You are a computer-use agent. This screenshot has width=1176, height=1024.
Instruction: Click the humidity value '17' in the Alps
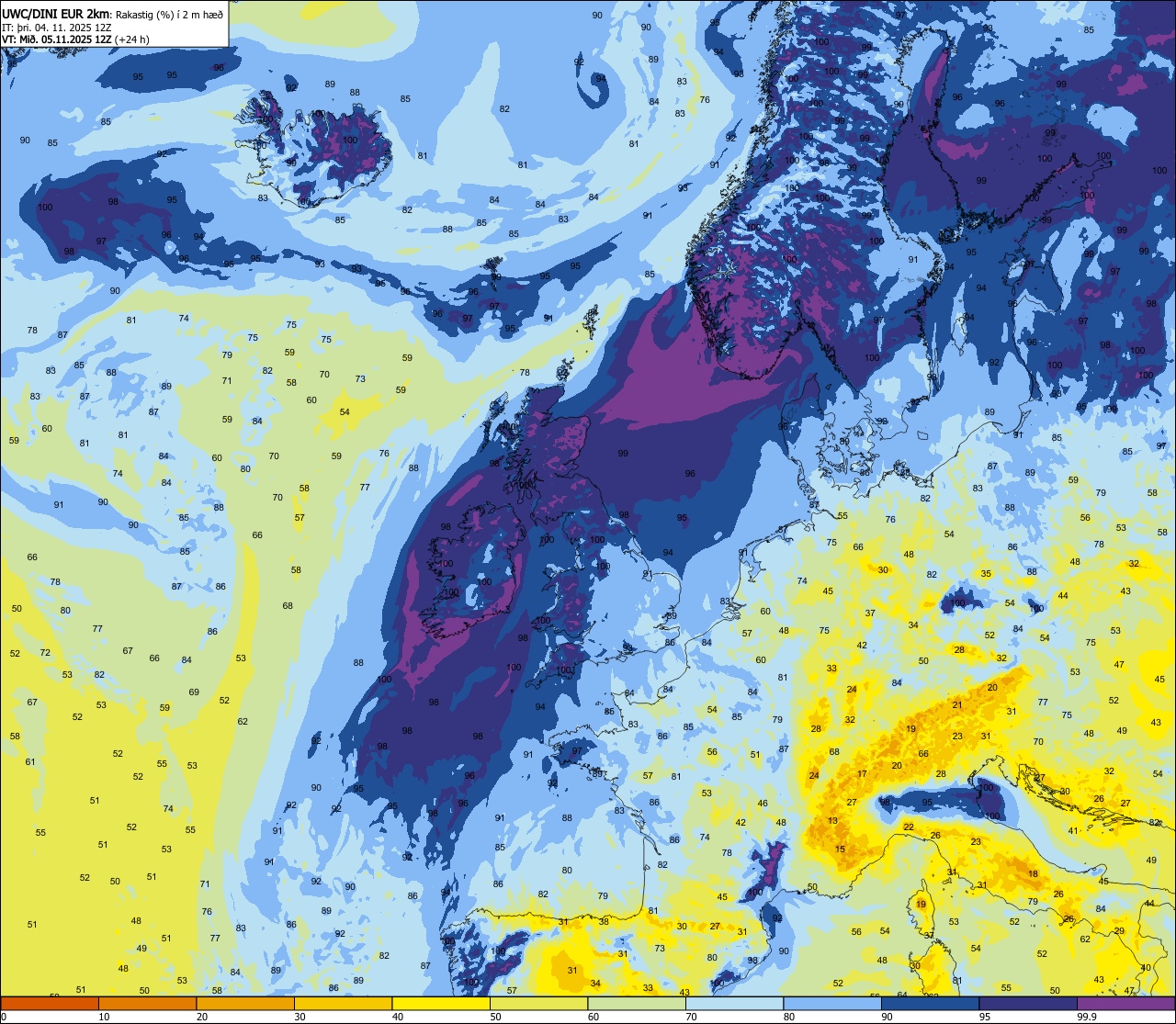tap(862, 774)
